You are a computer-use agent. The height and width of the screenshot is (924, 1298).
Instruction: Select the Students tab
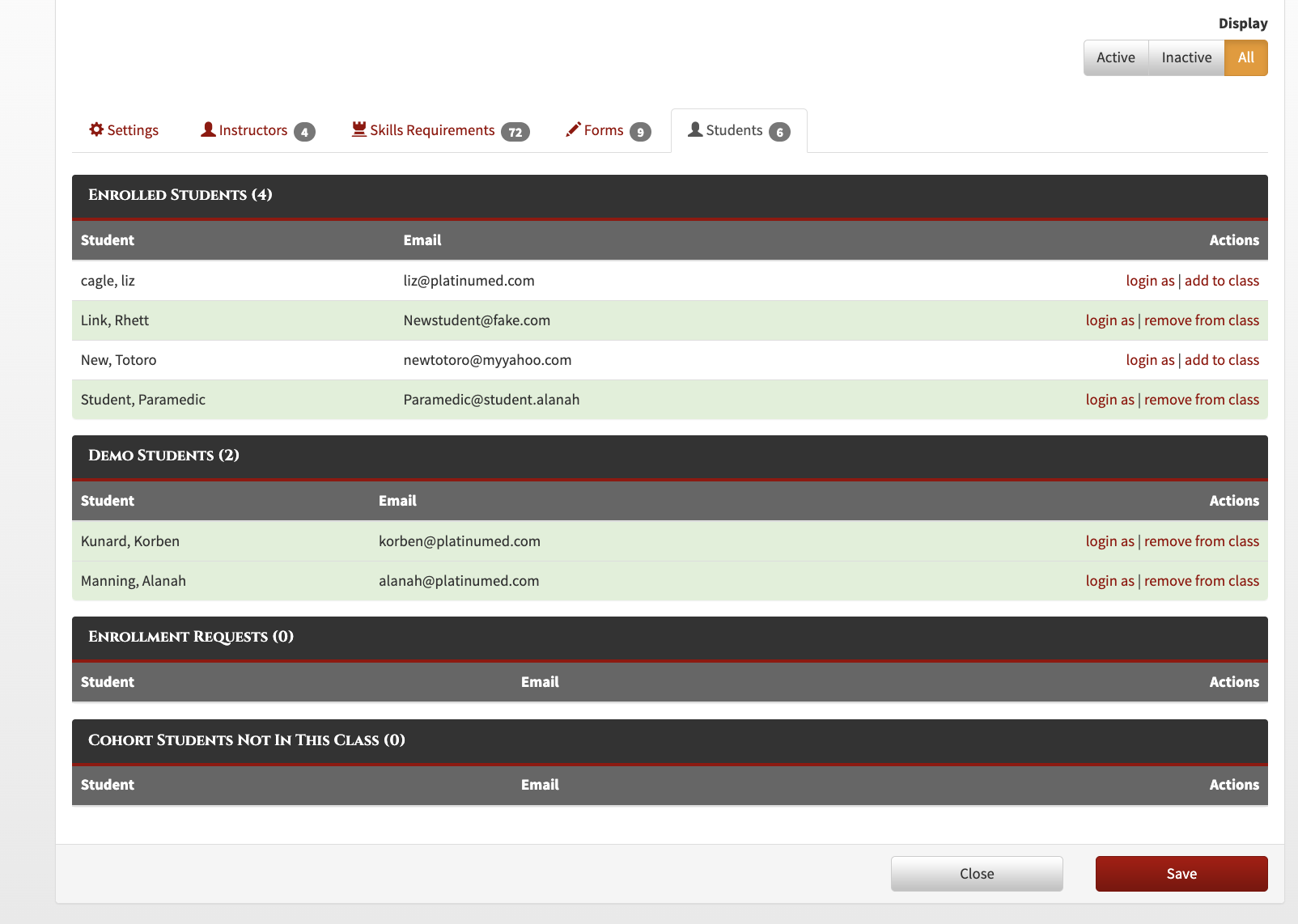point(739,130)
